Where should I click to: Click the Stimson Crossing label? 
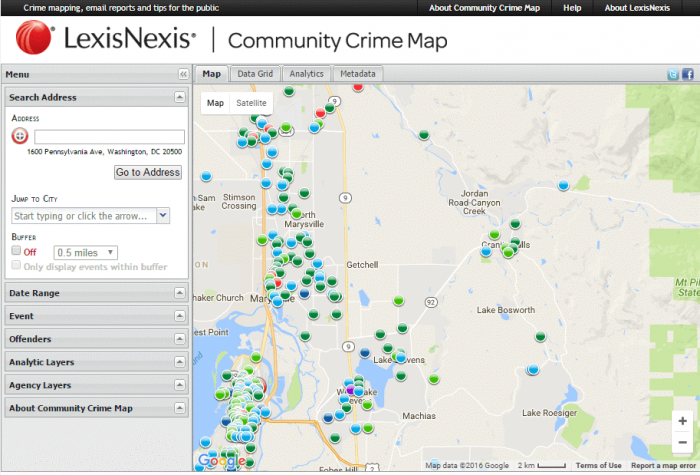[239, 201]
